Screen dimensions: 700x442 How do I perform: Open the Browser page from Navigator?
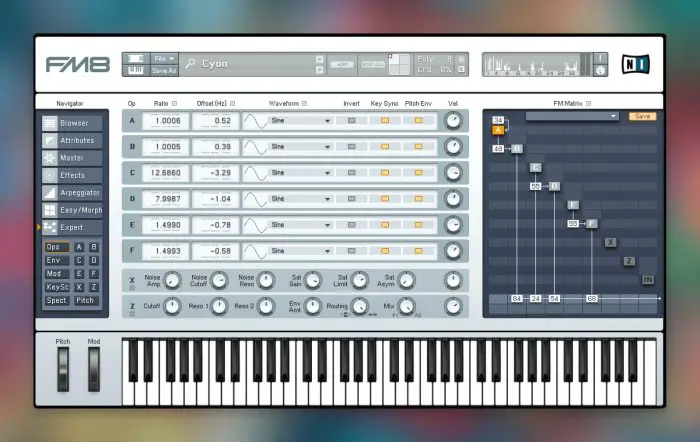point(72,123)
